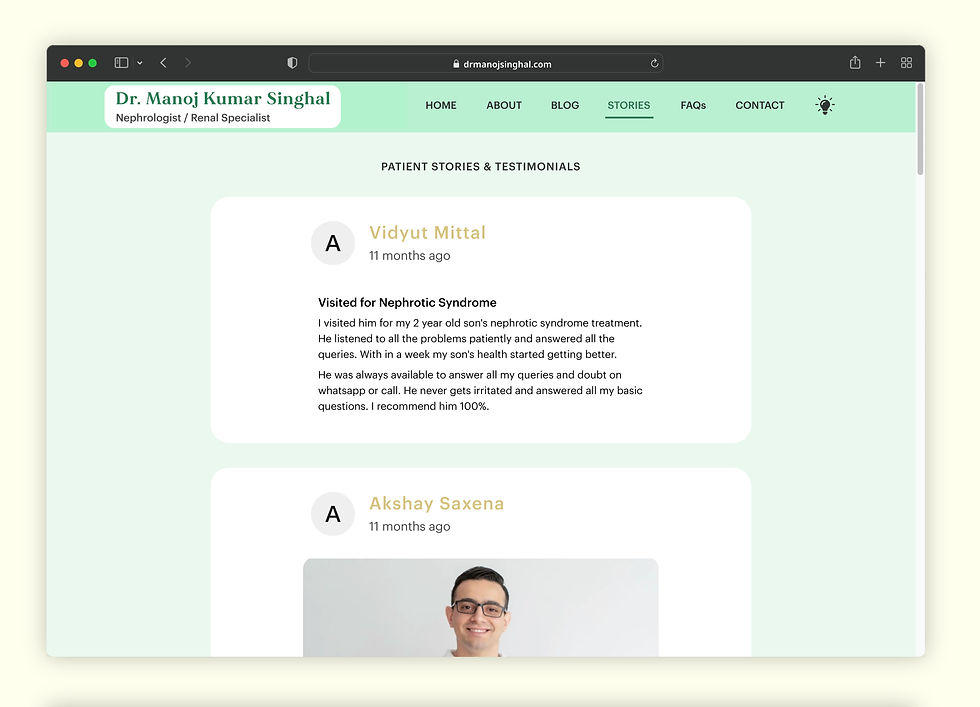
Task: Click the page vertical scrollbar
Action: (920, 129)
